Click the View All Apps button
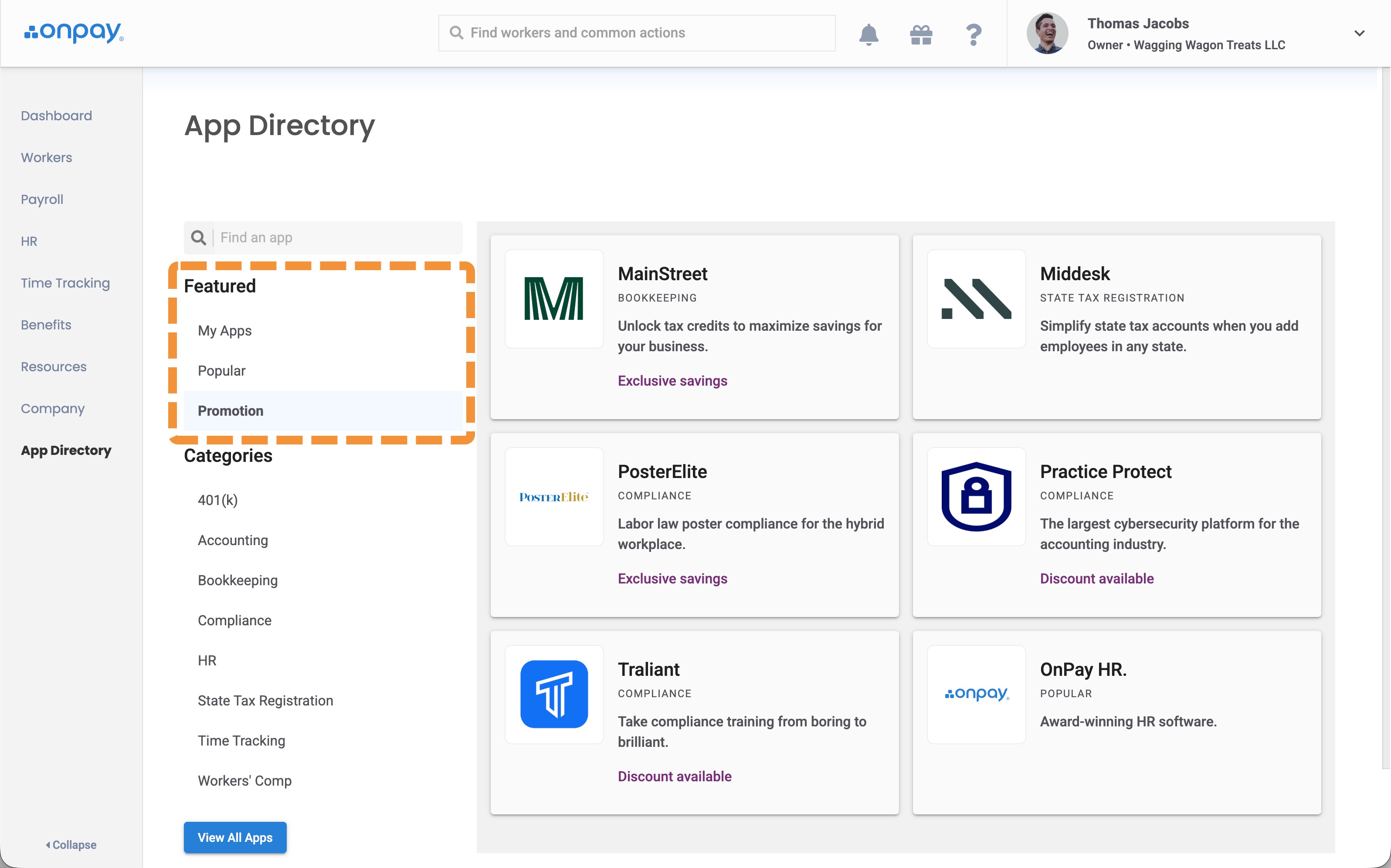The height and width of the screenshot is (868, 1391). tap(235, 837)
